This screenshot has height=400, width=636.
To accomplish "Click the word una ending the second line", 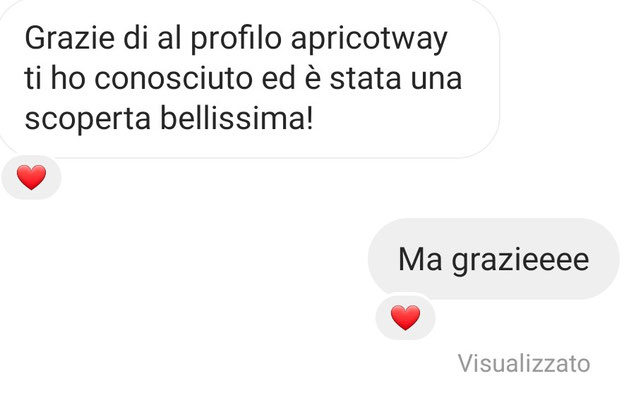I will point(436,81).
